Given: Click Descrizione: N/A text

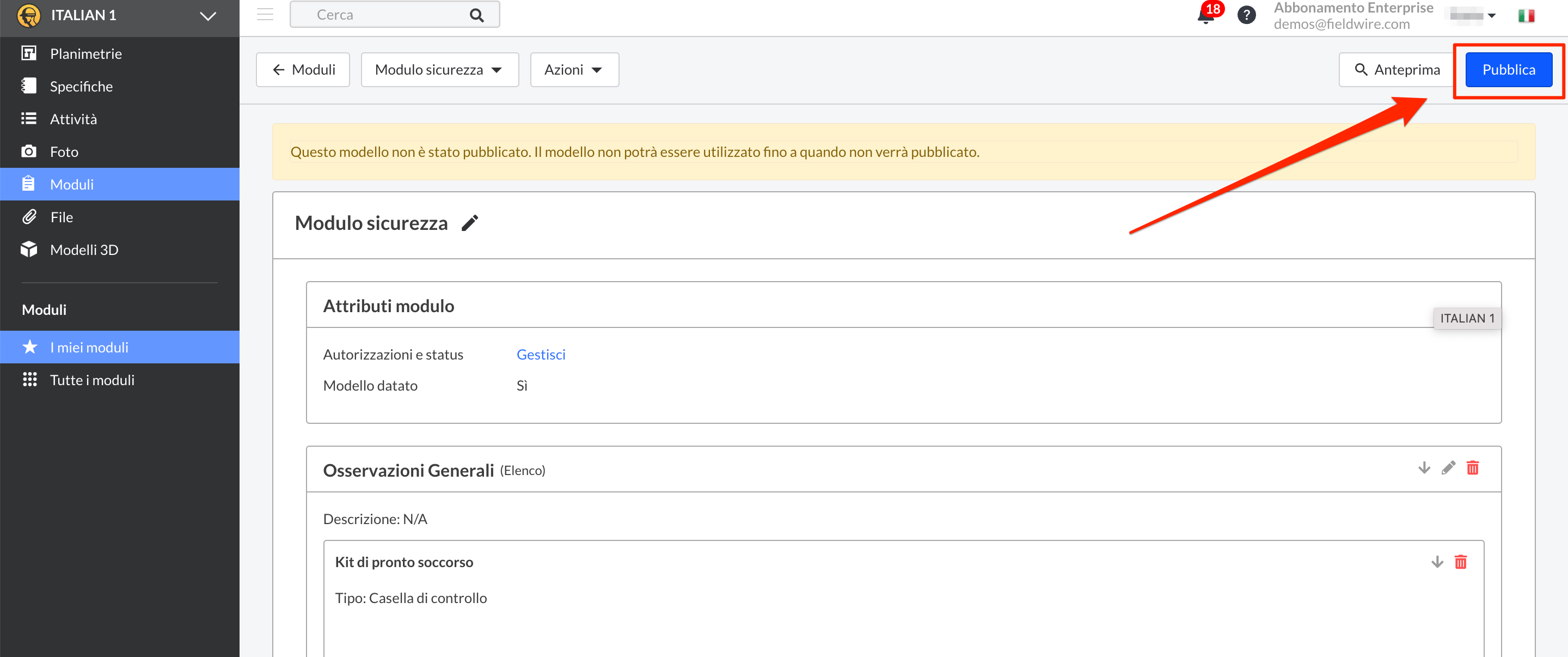Looking at the screenshot, I should pos(375,519).
